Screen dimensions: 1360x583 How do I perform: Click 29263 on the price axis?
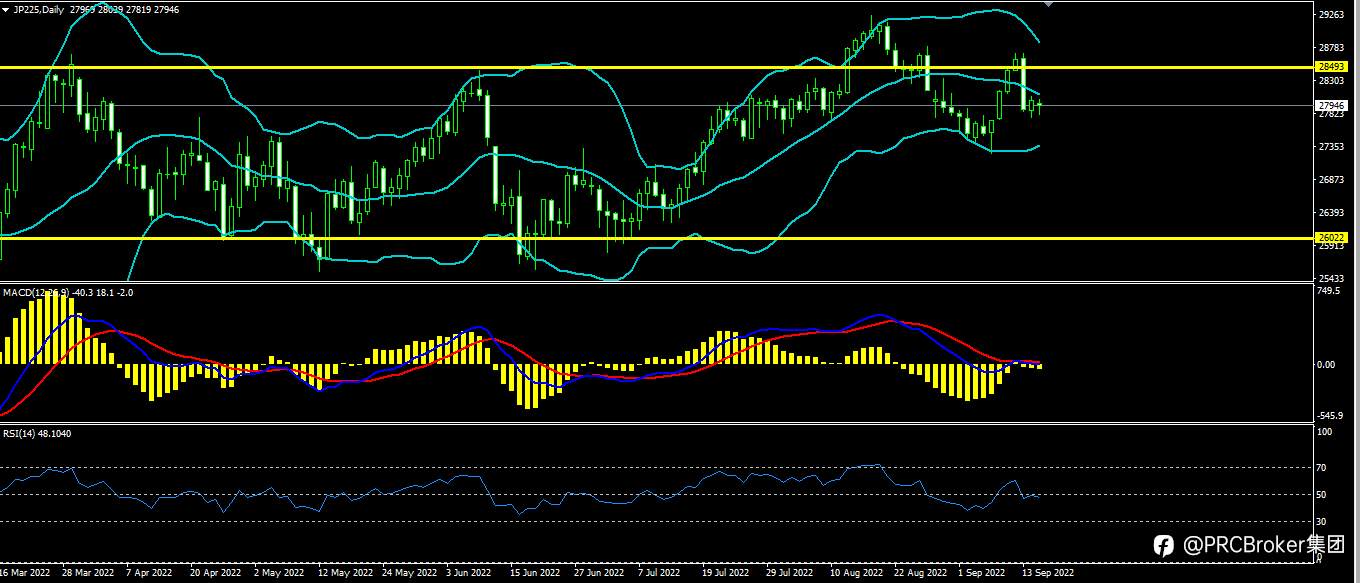(1332, 15)
